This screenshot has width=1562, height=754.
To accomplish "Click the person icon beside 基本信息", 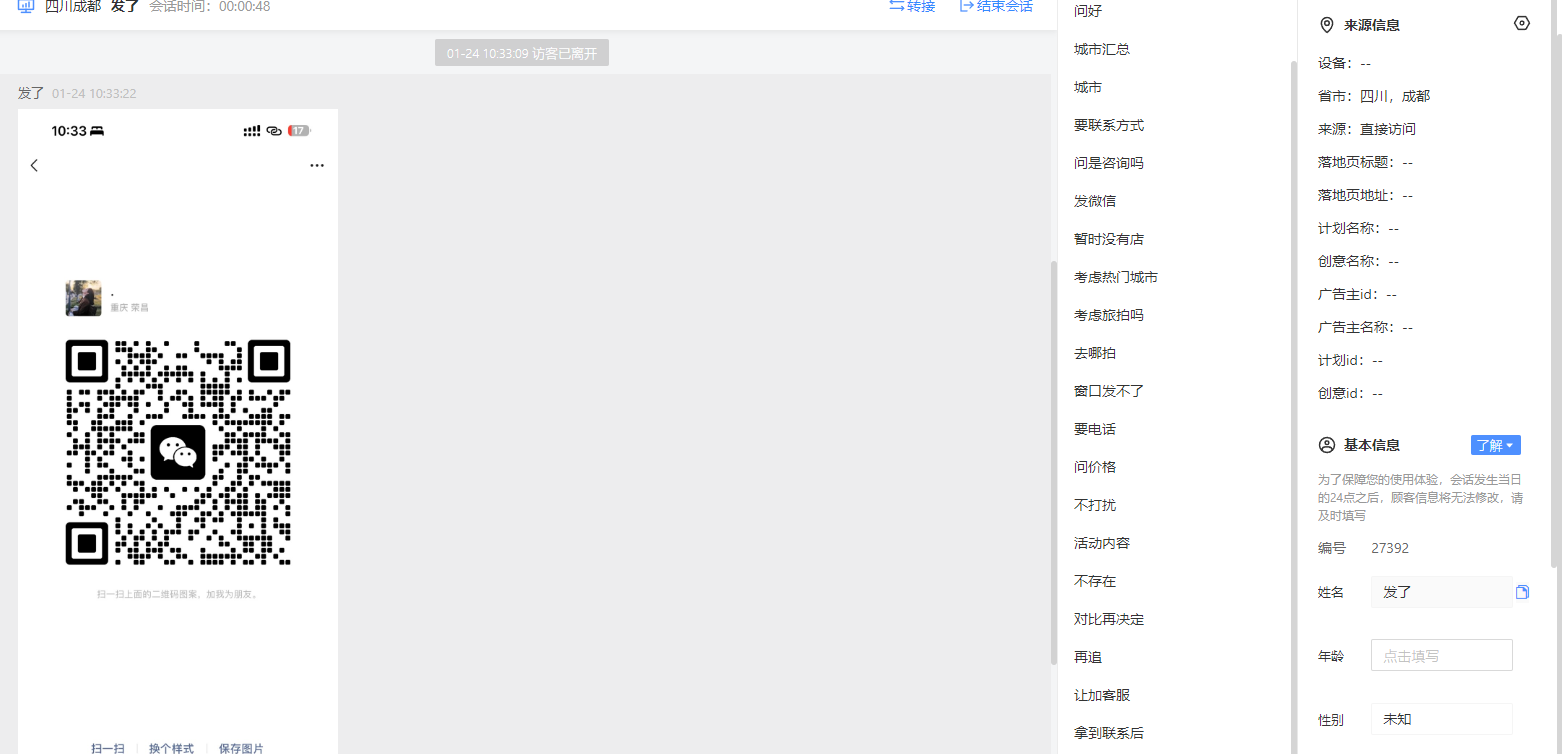I will click(x=1327, y=445).
